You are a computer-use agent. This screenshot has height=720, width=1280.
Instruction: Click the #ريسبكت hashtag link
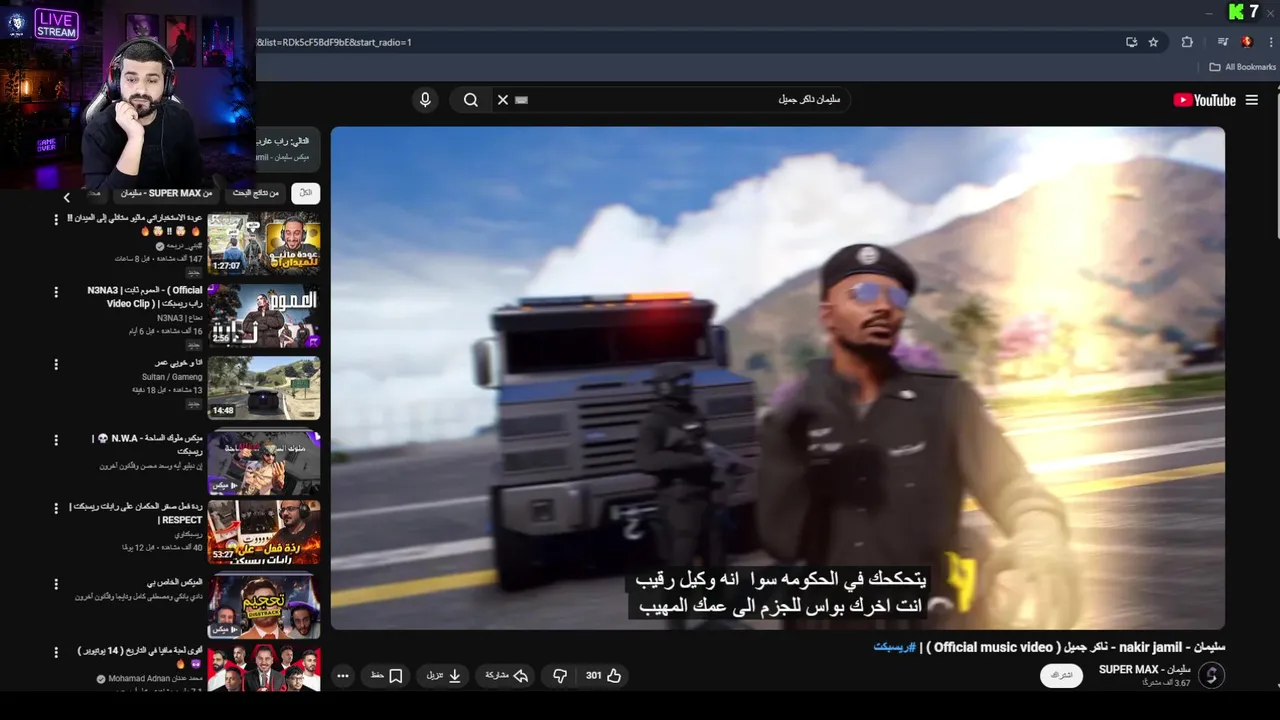[894, 647]
